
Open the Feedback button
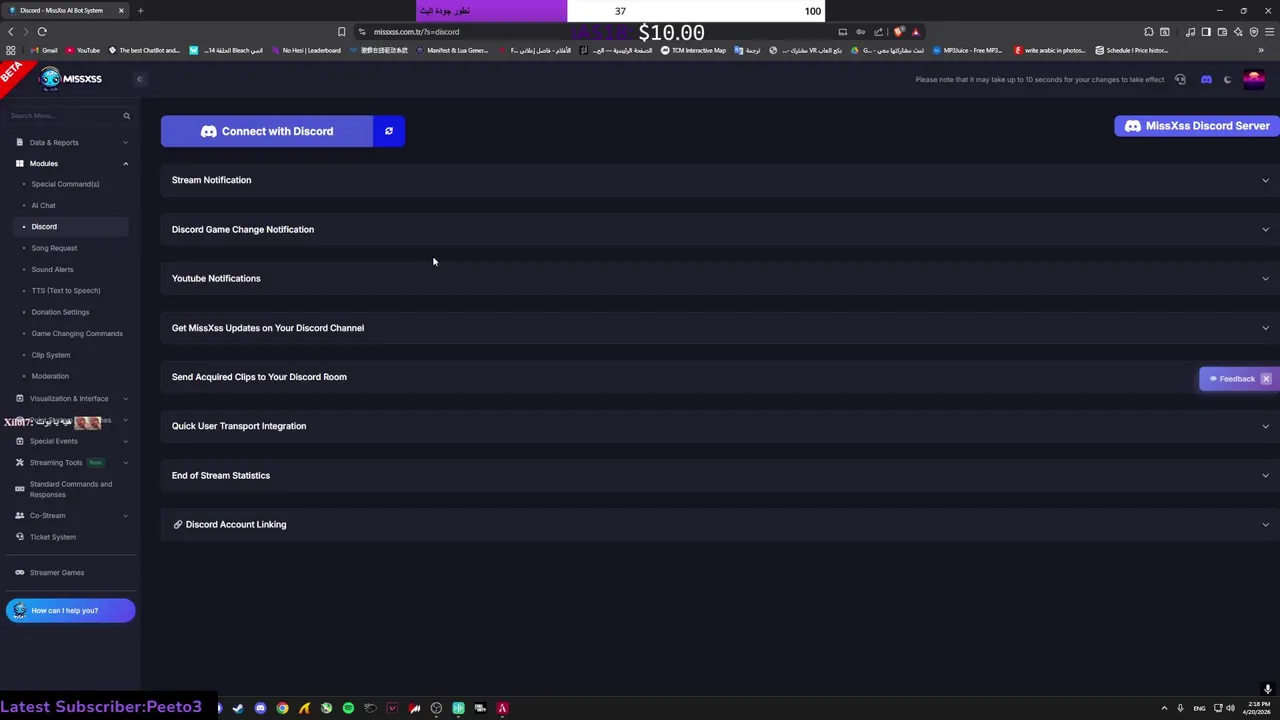click(x=1231, y=379)
